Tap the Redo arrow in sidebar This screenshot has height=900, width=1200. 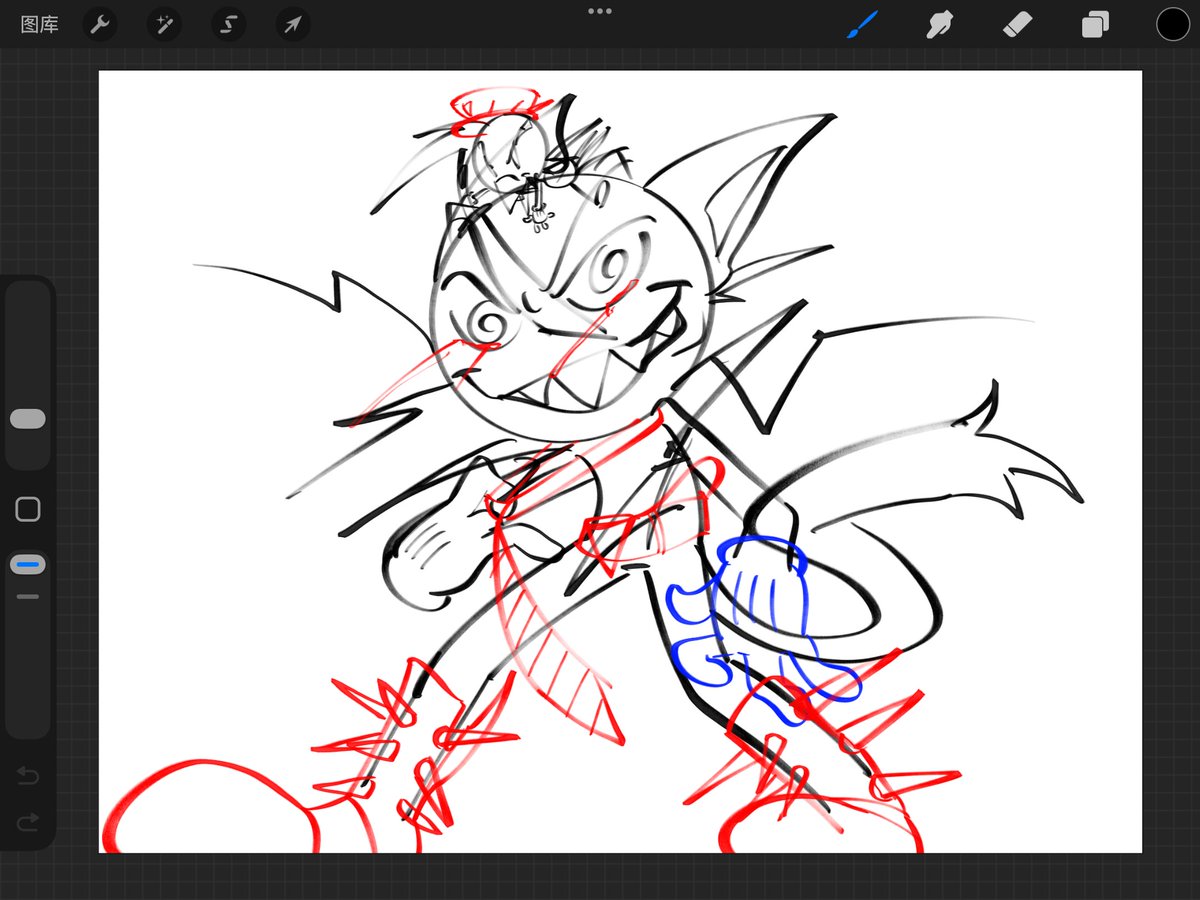point(28,822)
